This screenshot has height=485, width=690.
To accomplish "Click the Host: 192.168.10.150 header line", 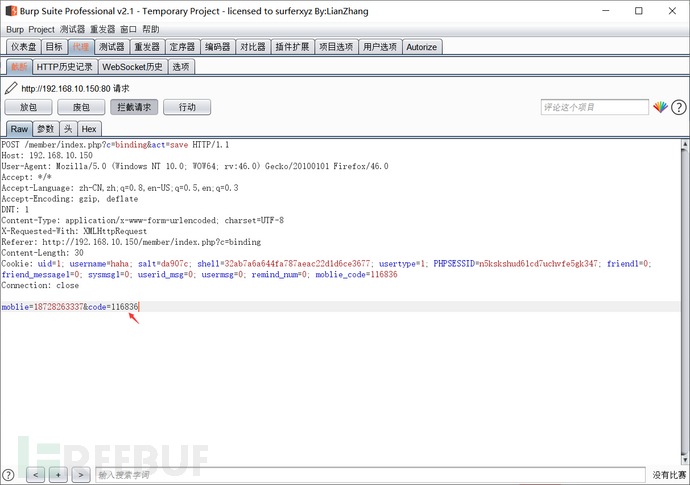I will [47, 155].
